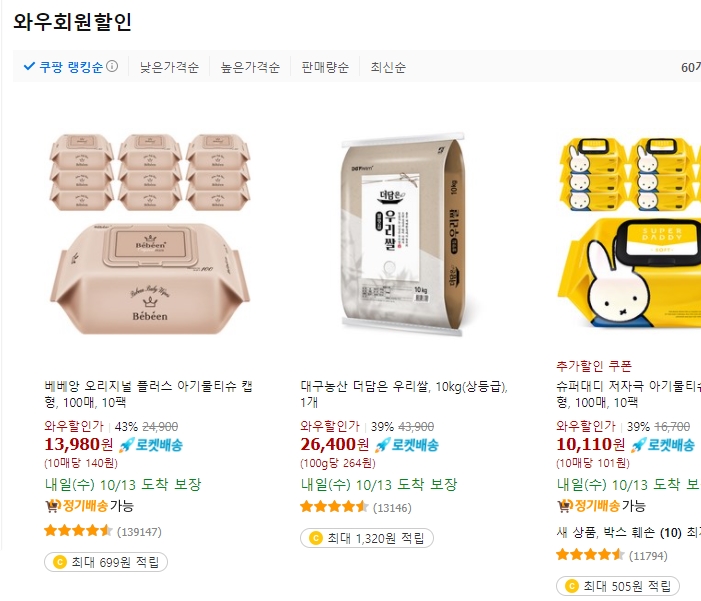This screenshot has height=601, width=701.
Task: Open the 베베앙 오리지널 플러스 아기물티슈 product title
Action: click(x=148, y=394)
